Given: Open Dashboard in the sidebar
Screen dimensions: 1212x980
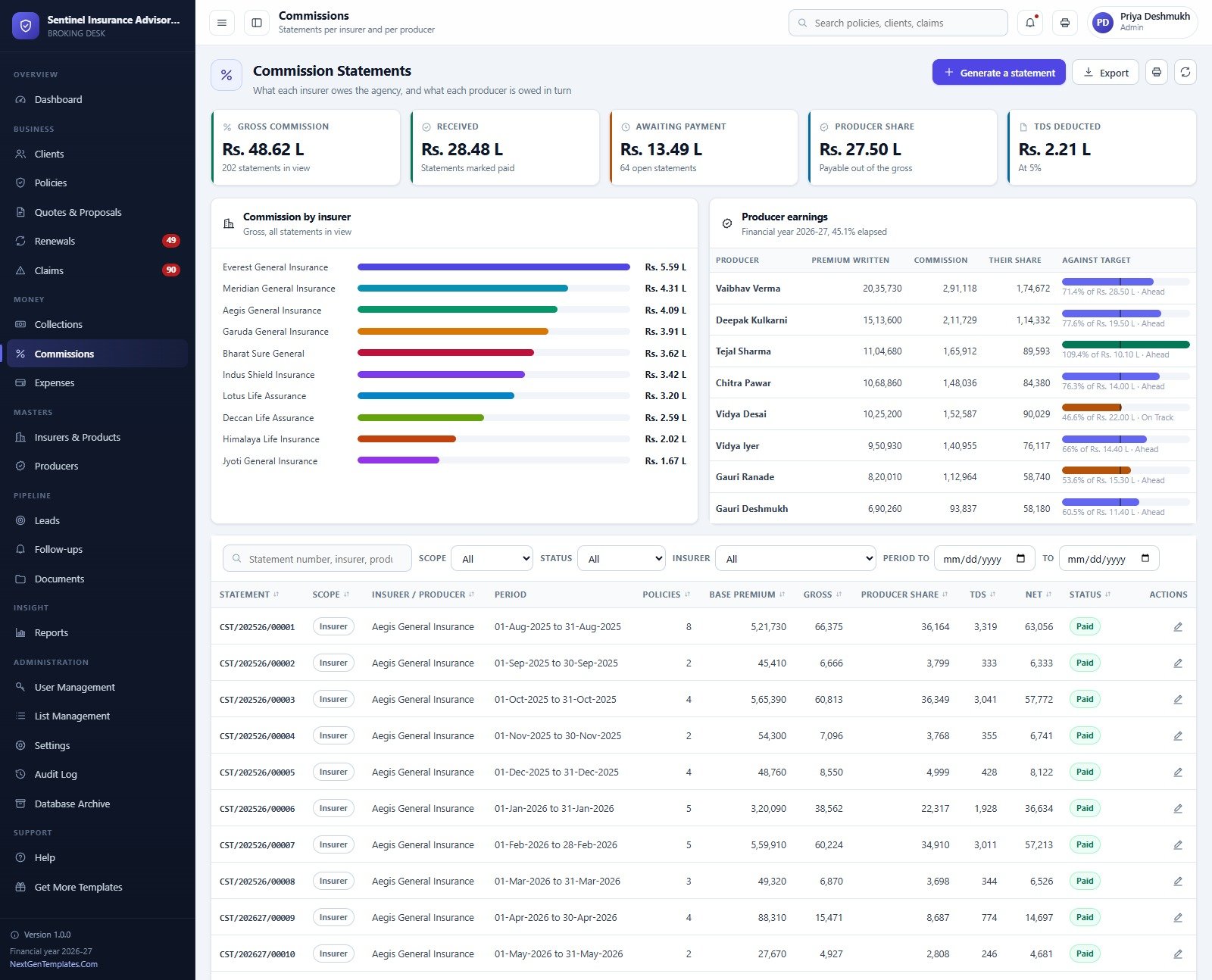Looking at the screenshot, I should pyautogui.click(x=97, y=100).
